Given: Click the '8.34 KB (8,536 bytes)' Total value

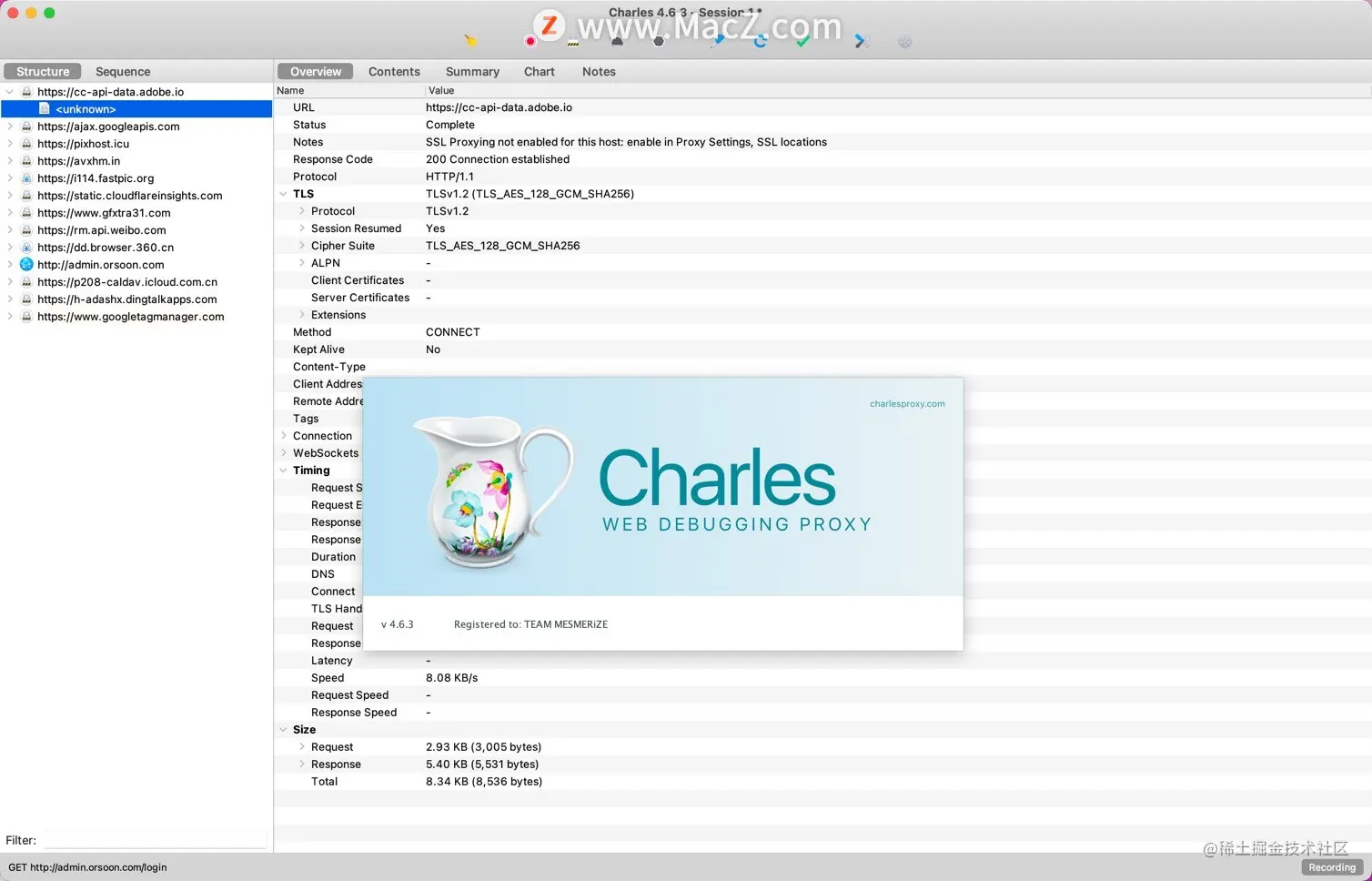Looking at the screenshot, I should [x=484, y=782].
